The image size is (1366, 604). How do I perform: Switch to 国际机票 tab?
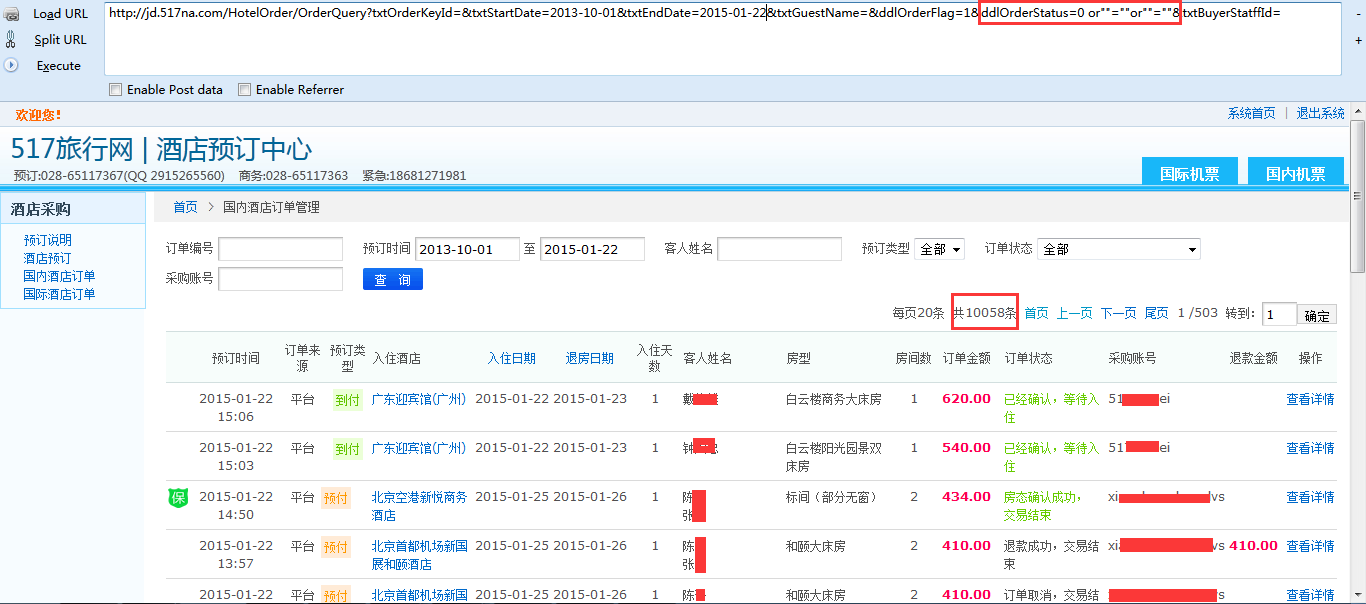pos(1189,172)
